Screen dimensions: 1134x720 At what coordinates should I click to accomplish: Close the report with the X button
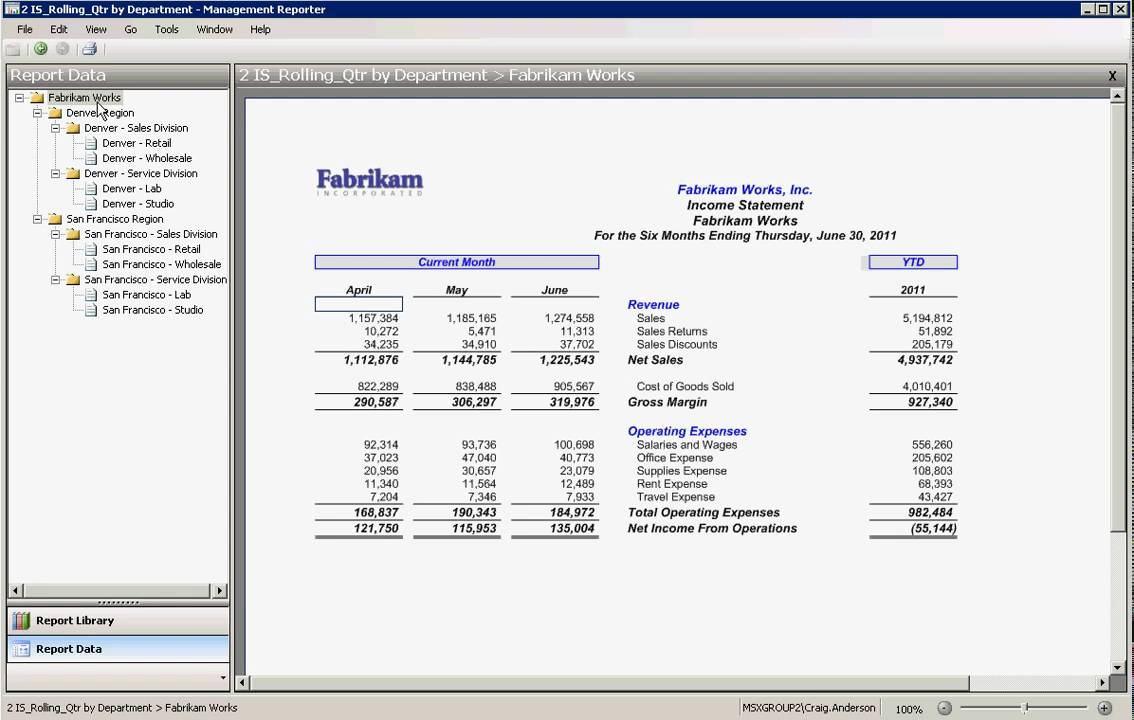1112,75
